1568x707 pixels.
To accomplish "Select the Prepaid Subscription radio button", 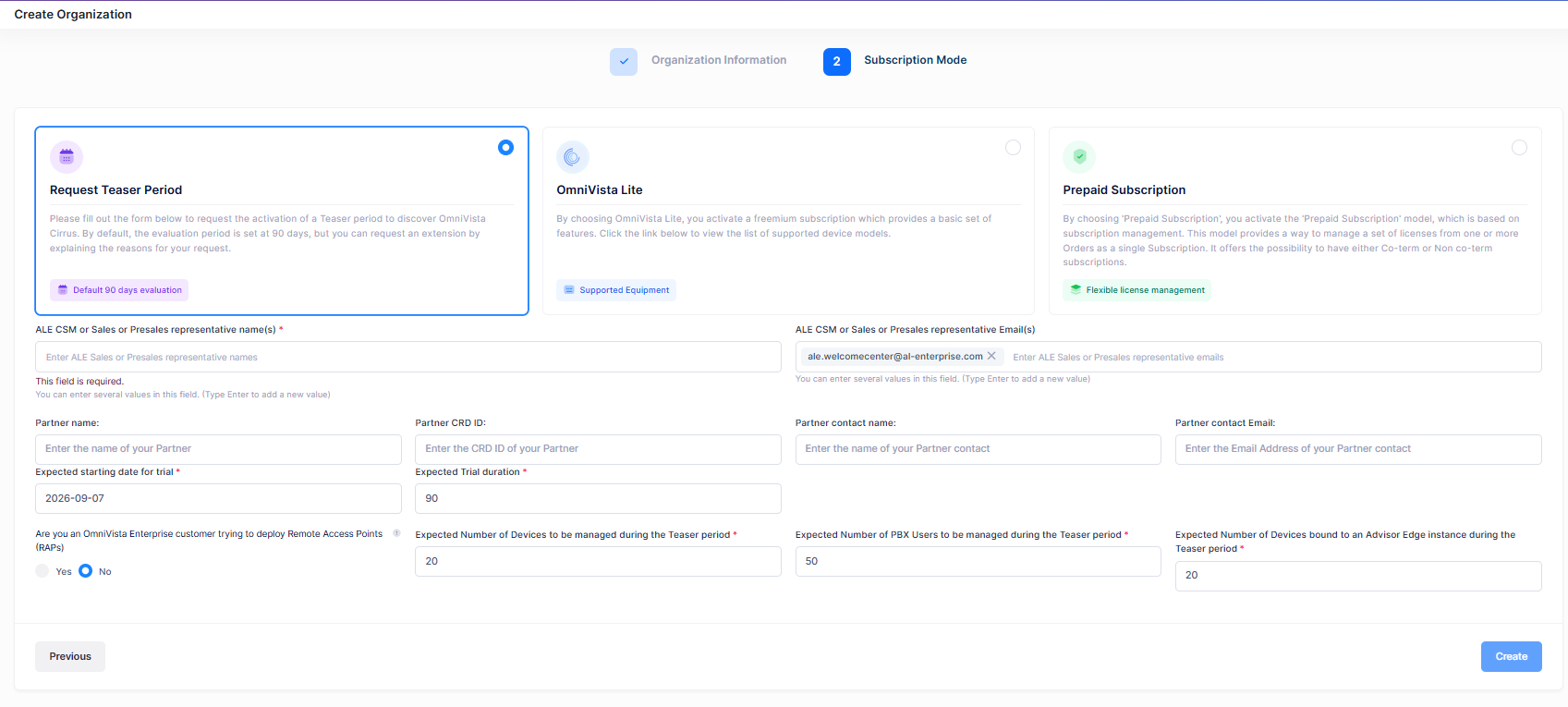I will [x=1519, y=148].
